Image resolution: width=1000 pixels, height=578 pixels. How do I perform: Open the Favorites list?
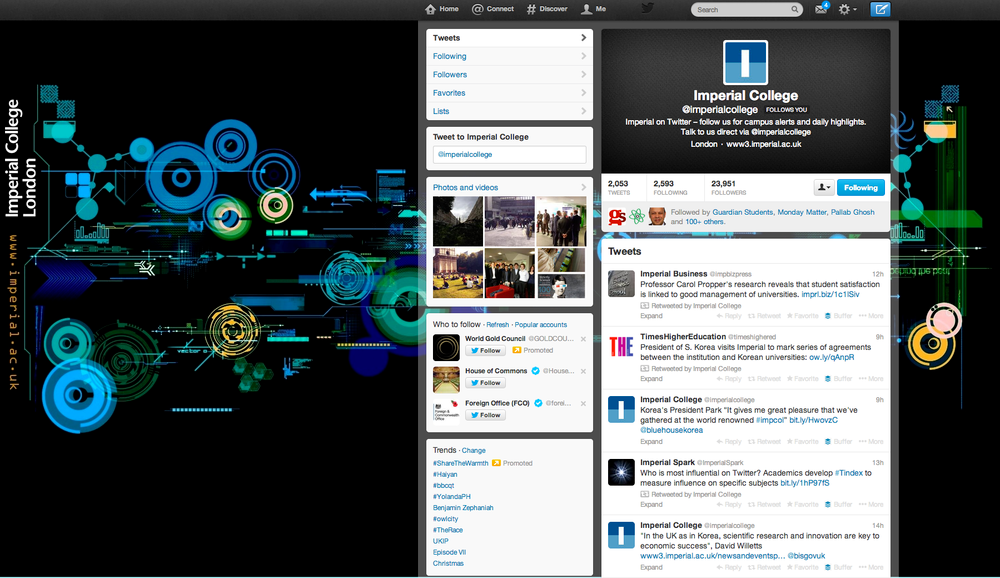click(509, 93)
